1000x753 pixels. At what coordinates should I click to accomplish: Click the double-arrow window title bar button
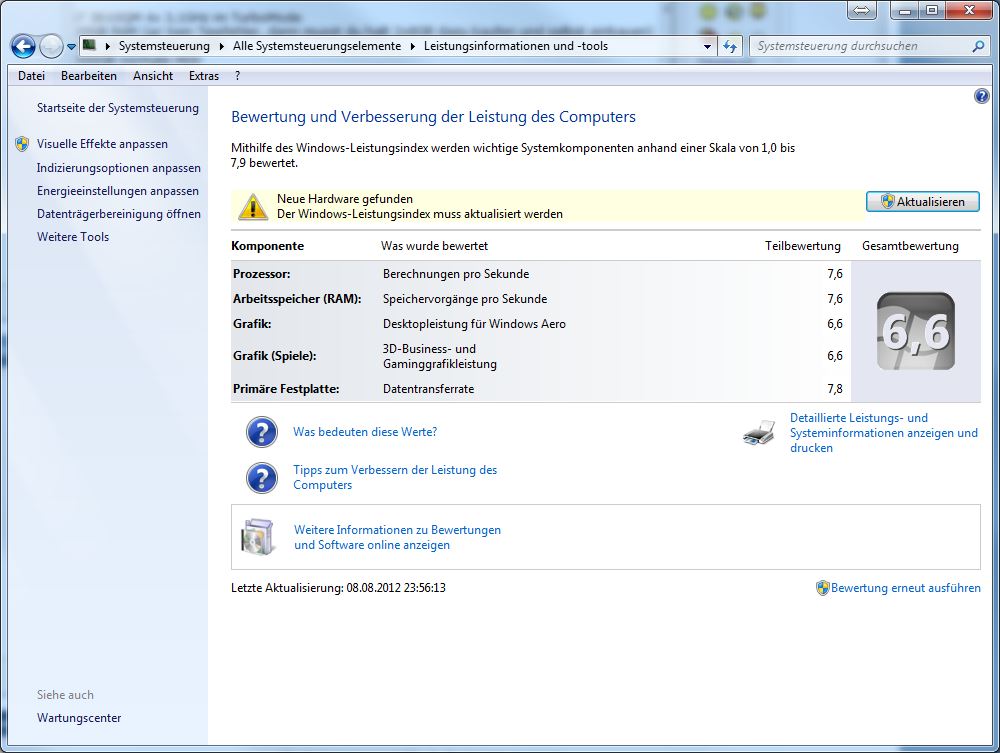(x=862, y=10)
